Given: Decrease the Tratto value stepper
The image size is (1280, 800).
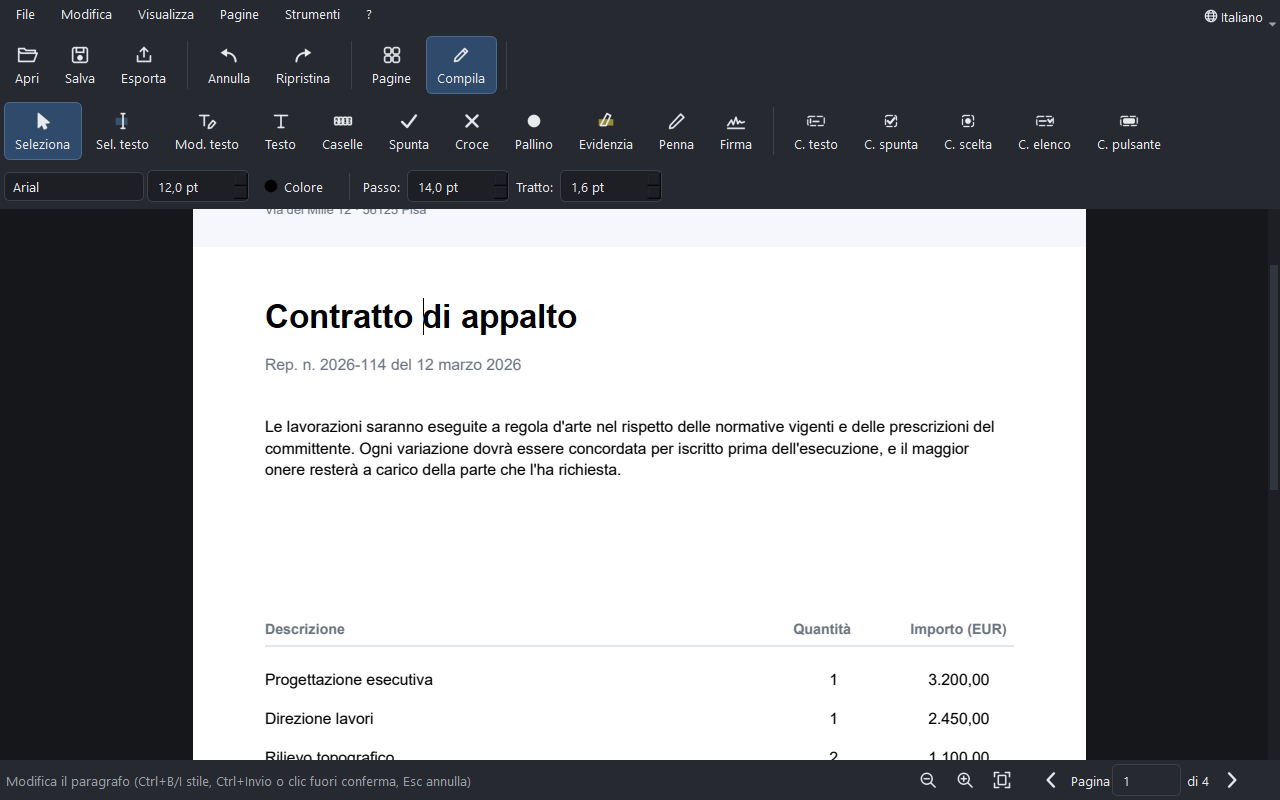Looking at the screenshot, I should [654, 194].
